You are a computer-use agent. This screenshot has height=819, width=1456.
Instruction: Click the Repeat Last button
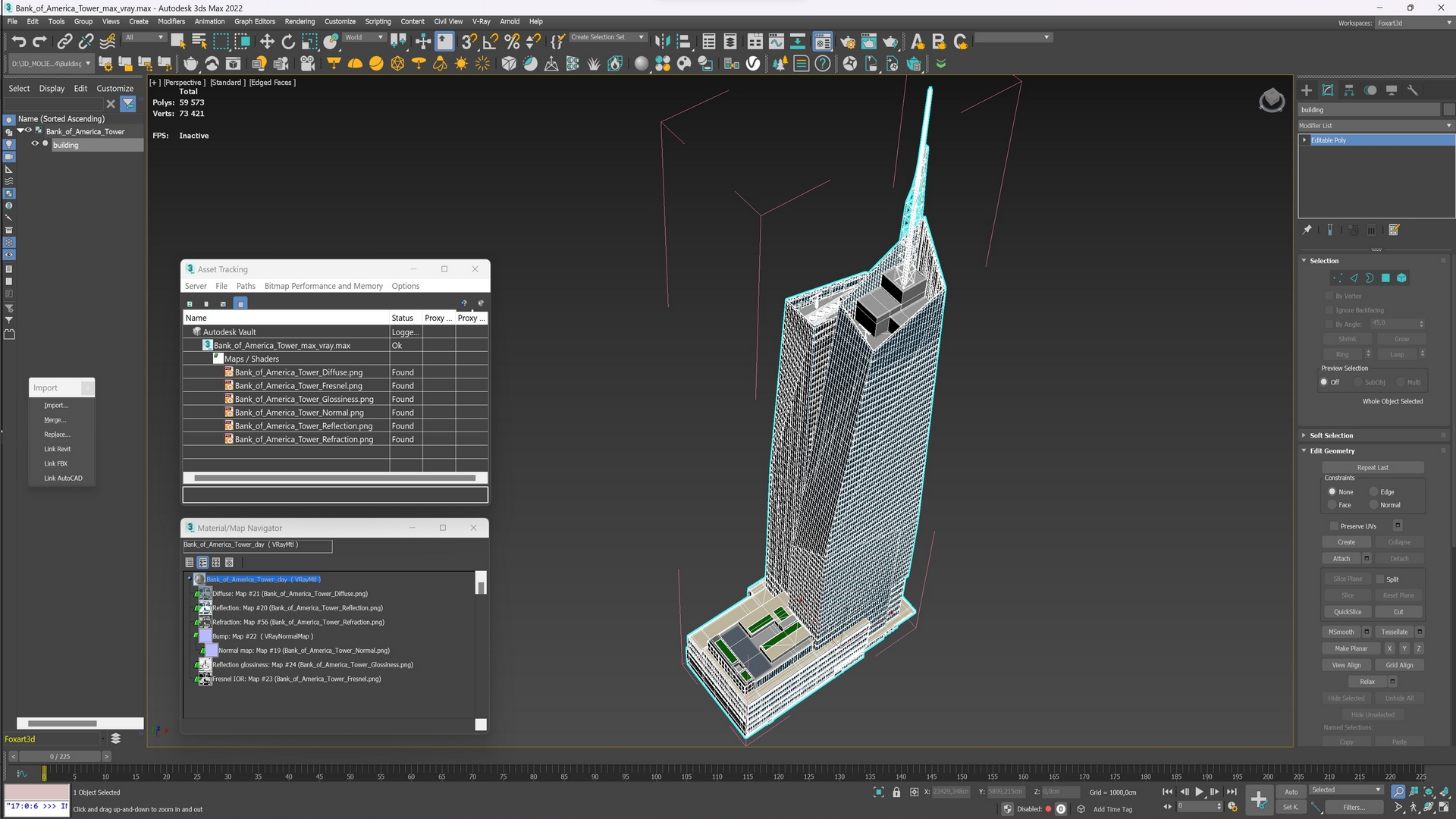click(x=1373, y=468)
